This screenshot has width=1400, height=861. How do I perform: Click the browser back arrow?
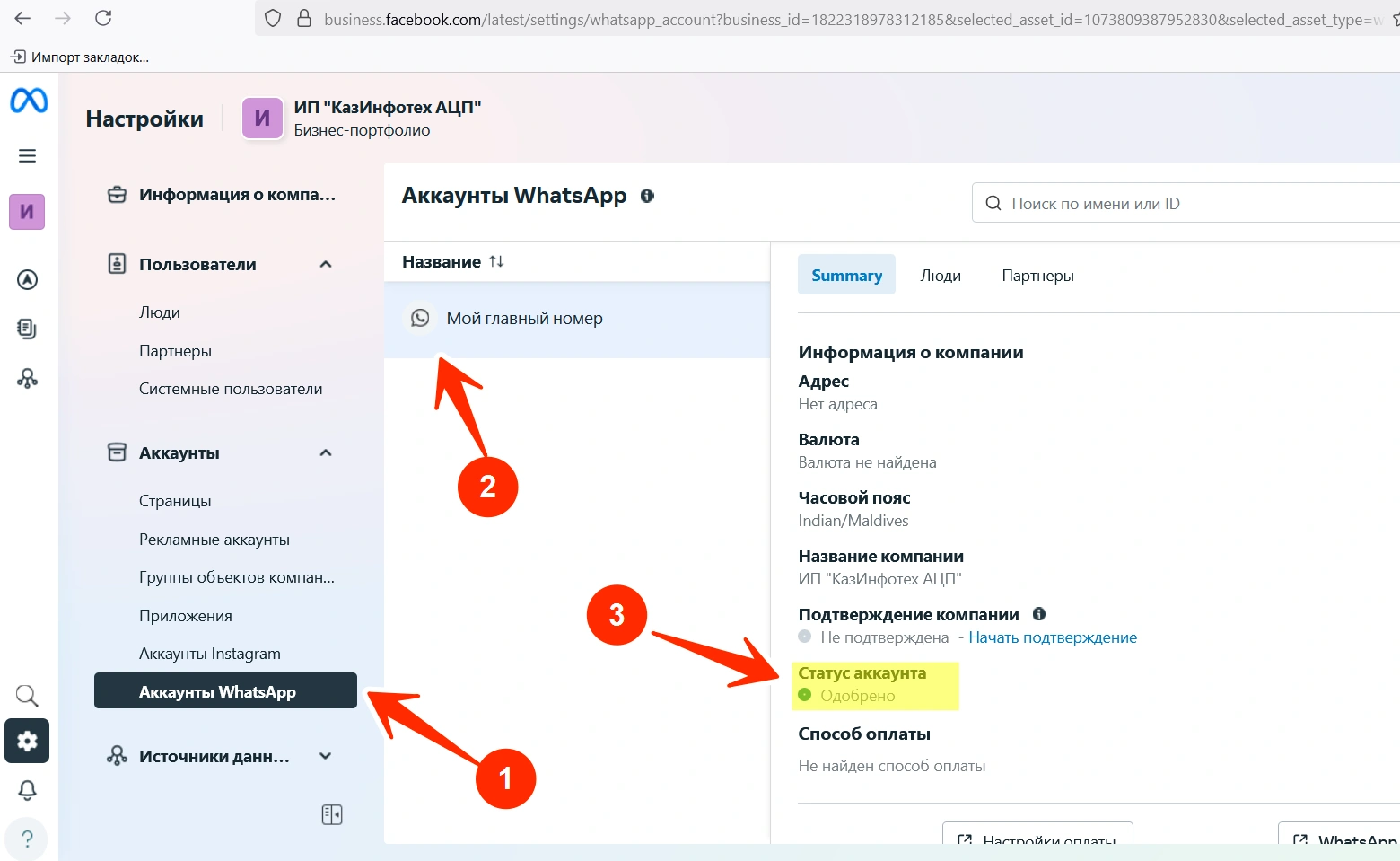[x=22, y=18]
